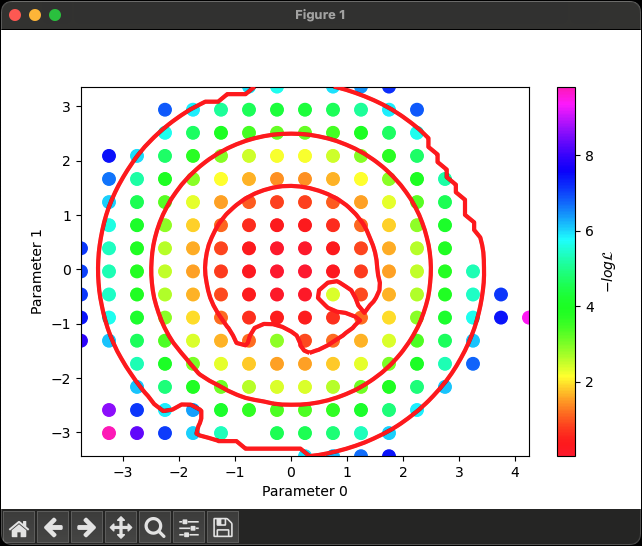Click the Figure 1 window title
This screenshot has height=546, width=642.
(320, 15)
